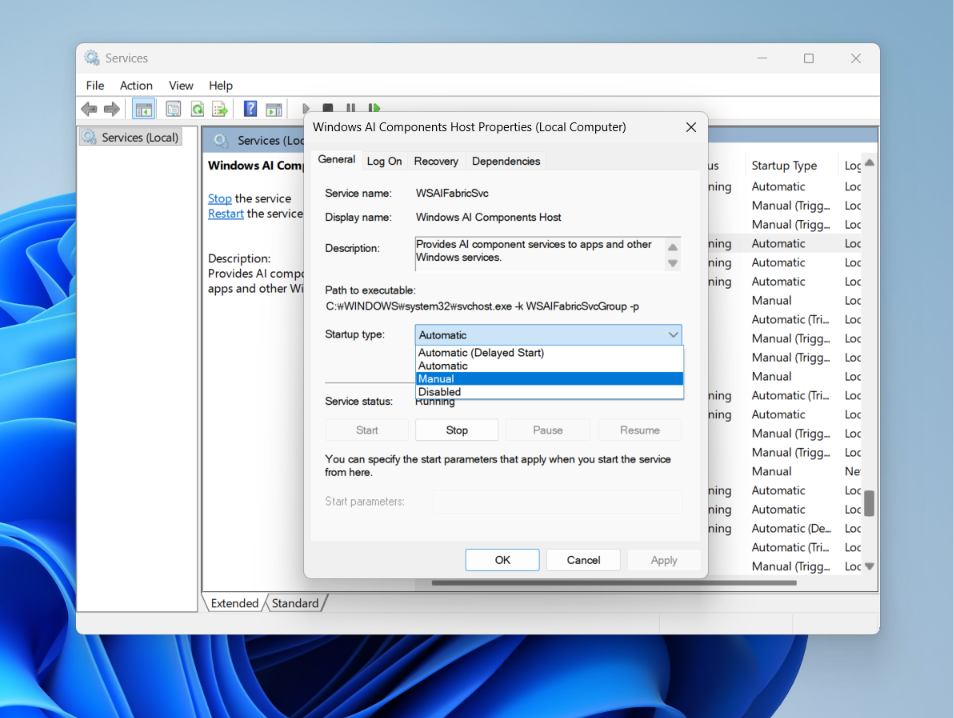Image resolution: width=954 pixels, height=718 pixels.
Task: Go back using the toolbar Back arrow
Action: (x=89, y=110)
